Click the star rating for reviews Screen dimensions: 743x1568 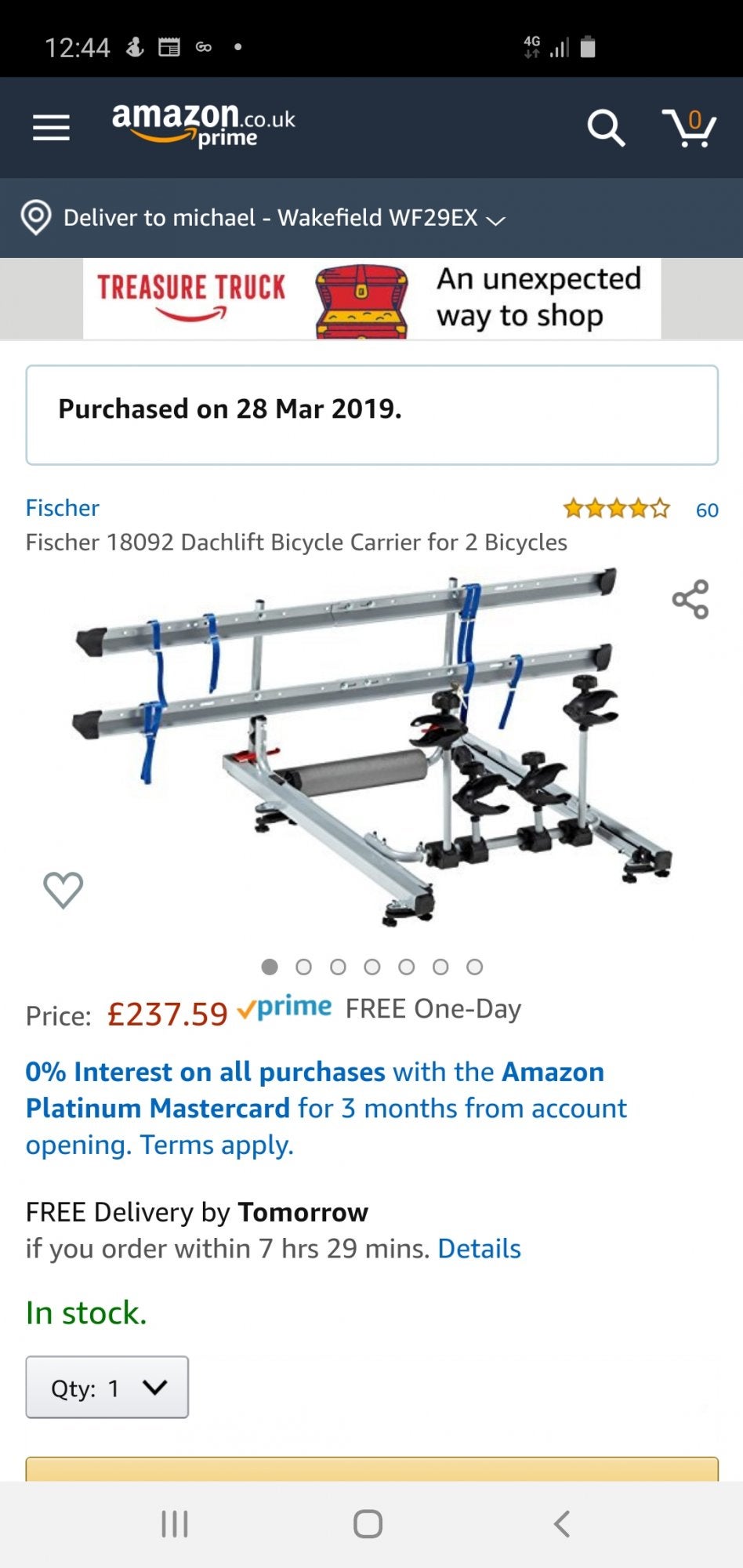coord(617,509)
